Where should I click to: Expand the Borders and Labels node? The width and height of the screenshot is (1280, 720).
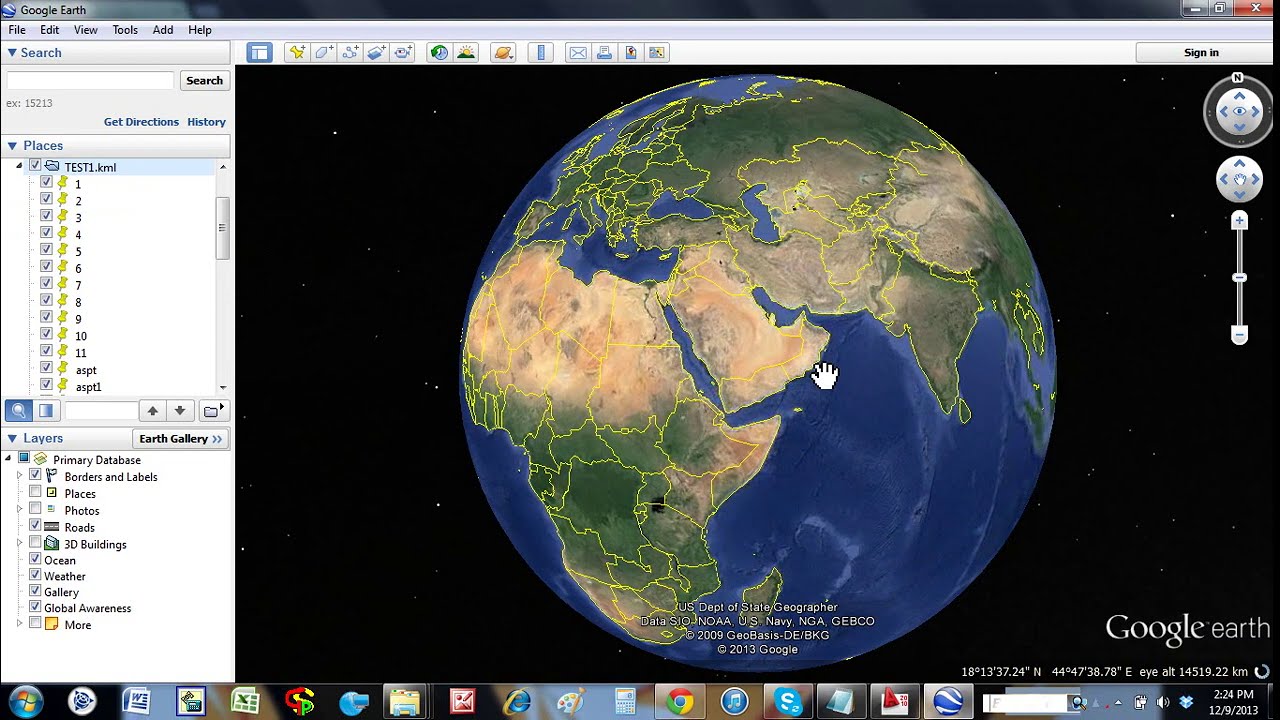click(x=19, y=477)
